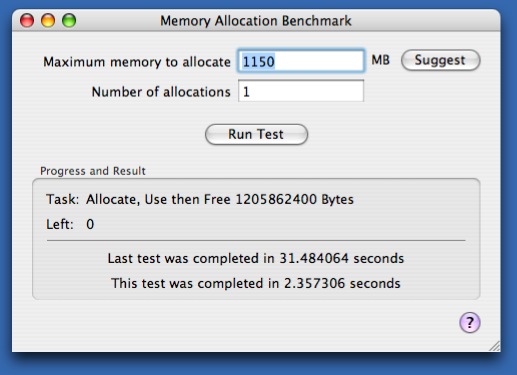Click the separator line in results box
The width and height of the screenshot is (517, 375).
point(256,240)
